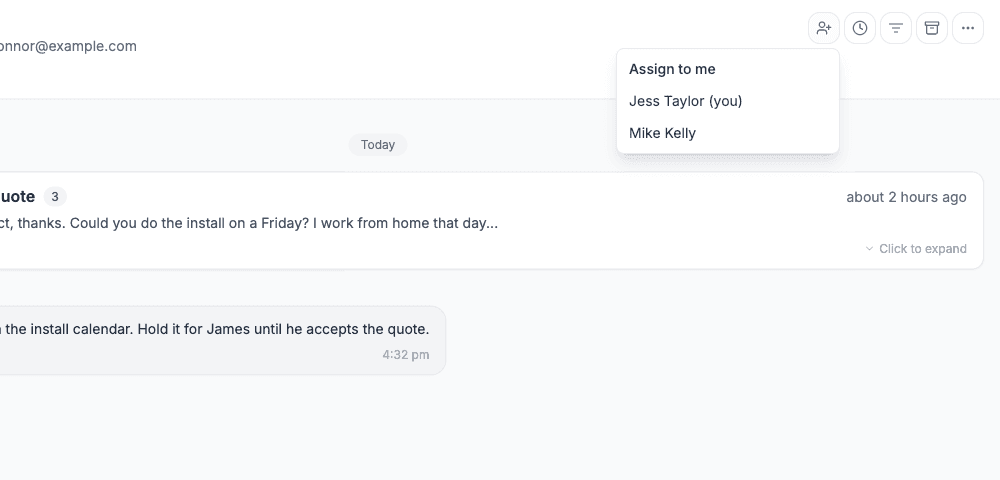
Task: Click the install calendar note bubble background
Action: point(223,340)
